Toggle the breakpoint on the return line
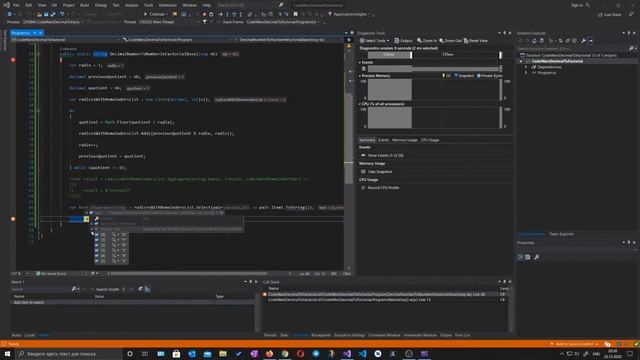 [x=13, y=219]
